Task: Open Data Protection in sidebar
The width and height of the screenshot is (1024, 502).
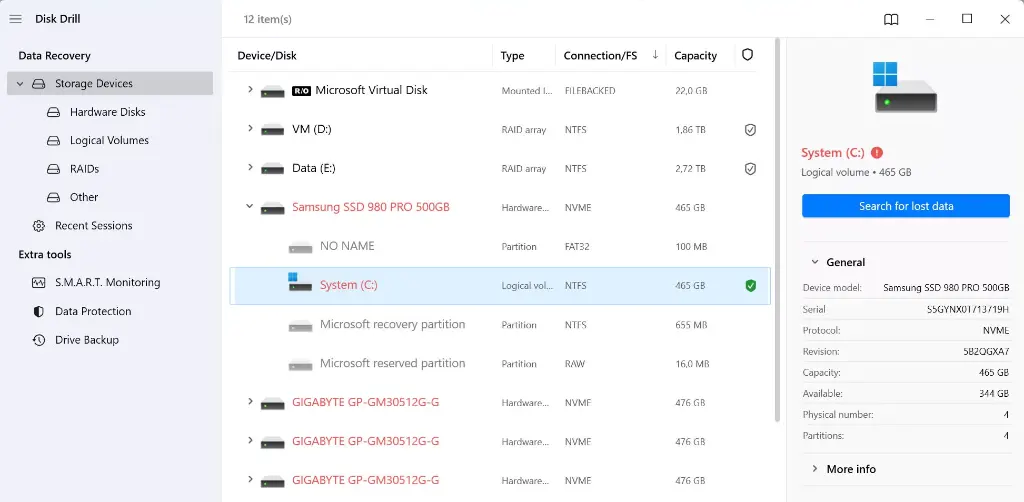Action: point(93,311)
